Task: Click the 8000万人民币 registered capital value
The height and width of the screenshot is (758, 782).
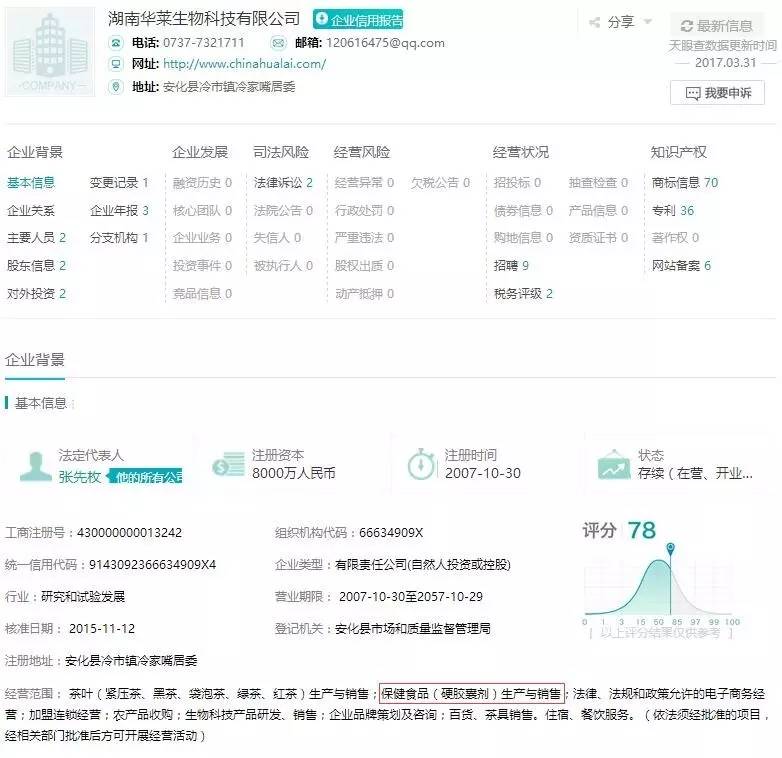Action: [293, 473]
